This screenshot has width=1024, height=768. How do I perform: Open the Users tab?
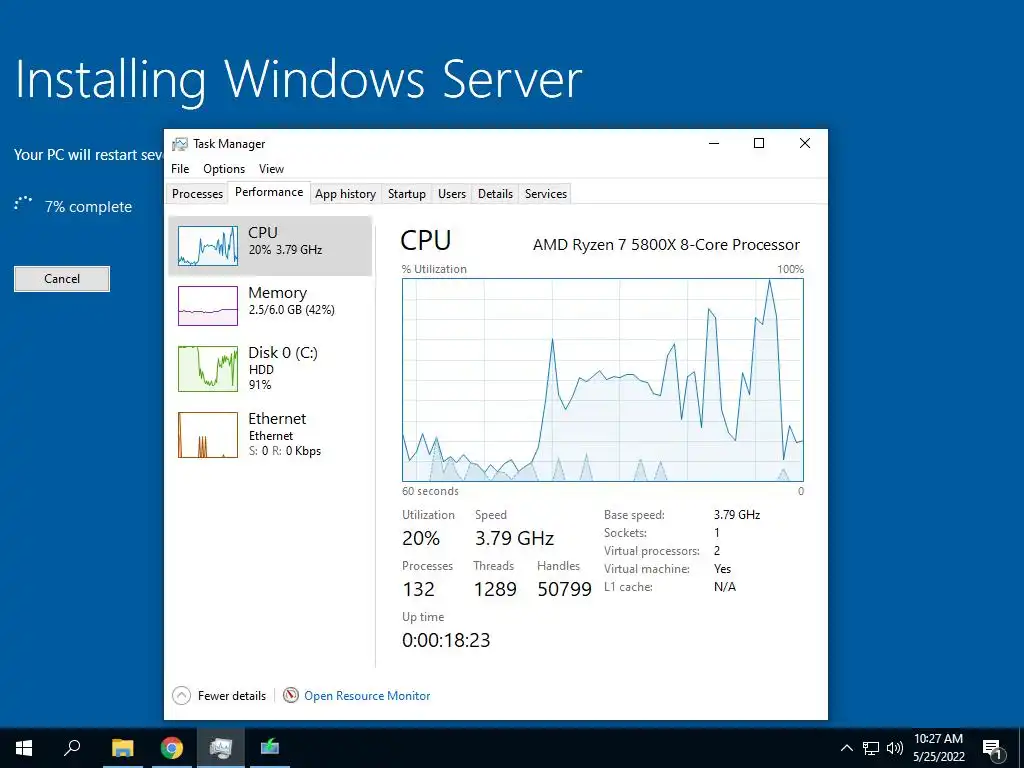point(452,194)
